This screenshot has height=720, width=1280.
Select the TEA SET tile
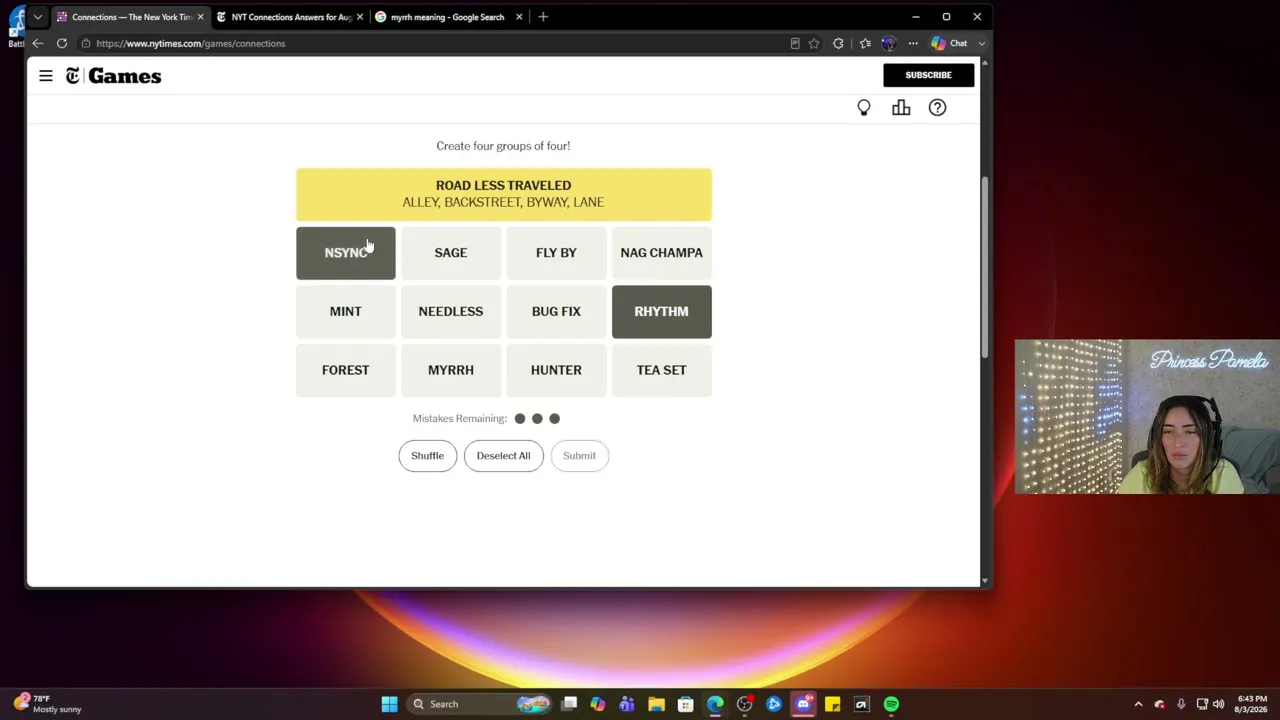click(x=662, y=370)
